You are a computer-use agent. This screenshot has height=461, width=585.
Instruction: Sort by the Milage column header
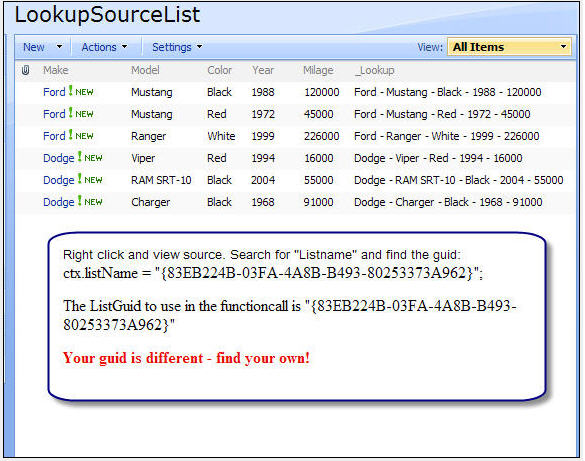tap(318, 70)
